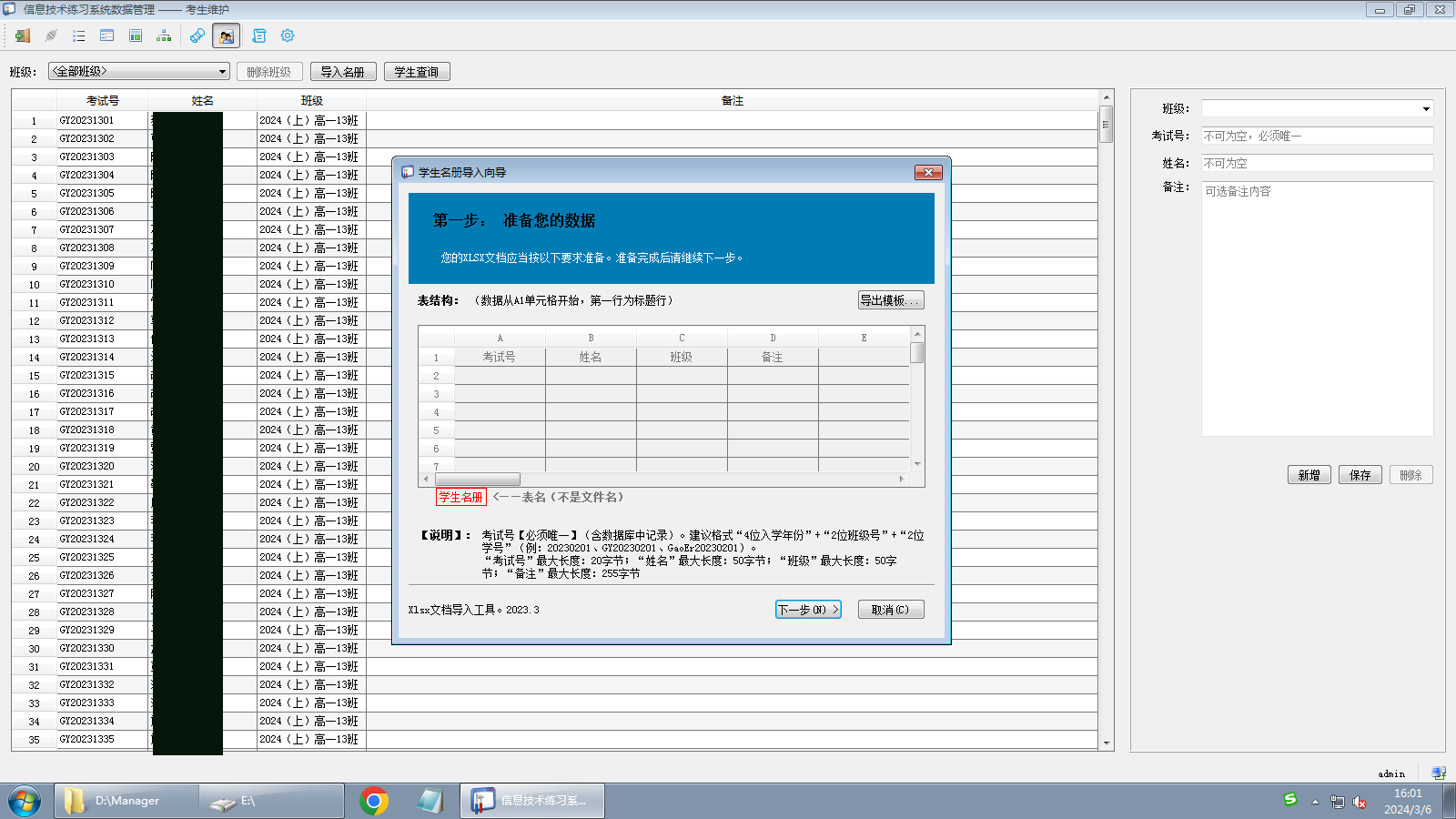
Task: Click the 导入名册 button
Action: tap(342, 72)
